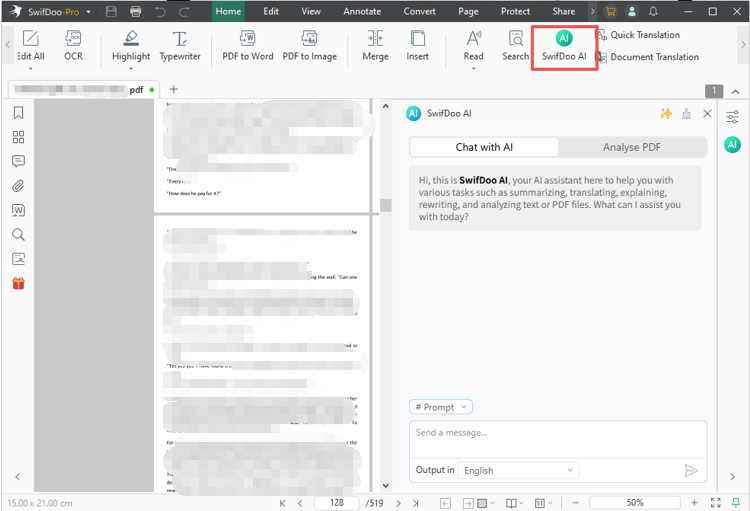Click the sparkle icon in AI panel
750x511 pixels.
(x=666, y=113)
